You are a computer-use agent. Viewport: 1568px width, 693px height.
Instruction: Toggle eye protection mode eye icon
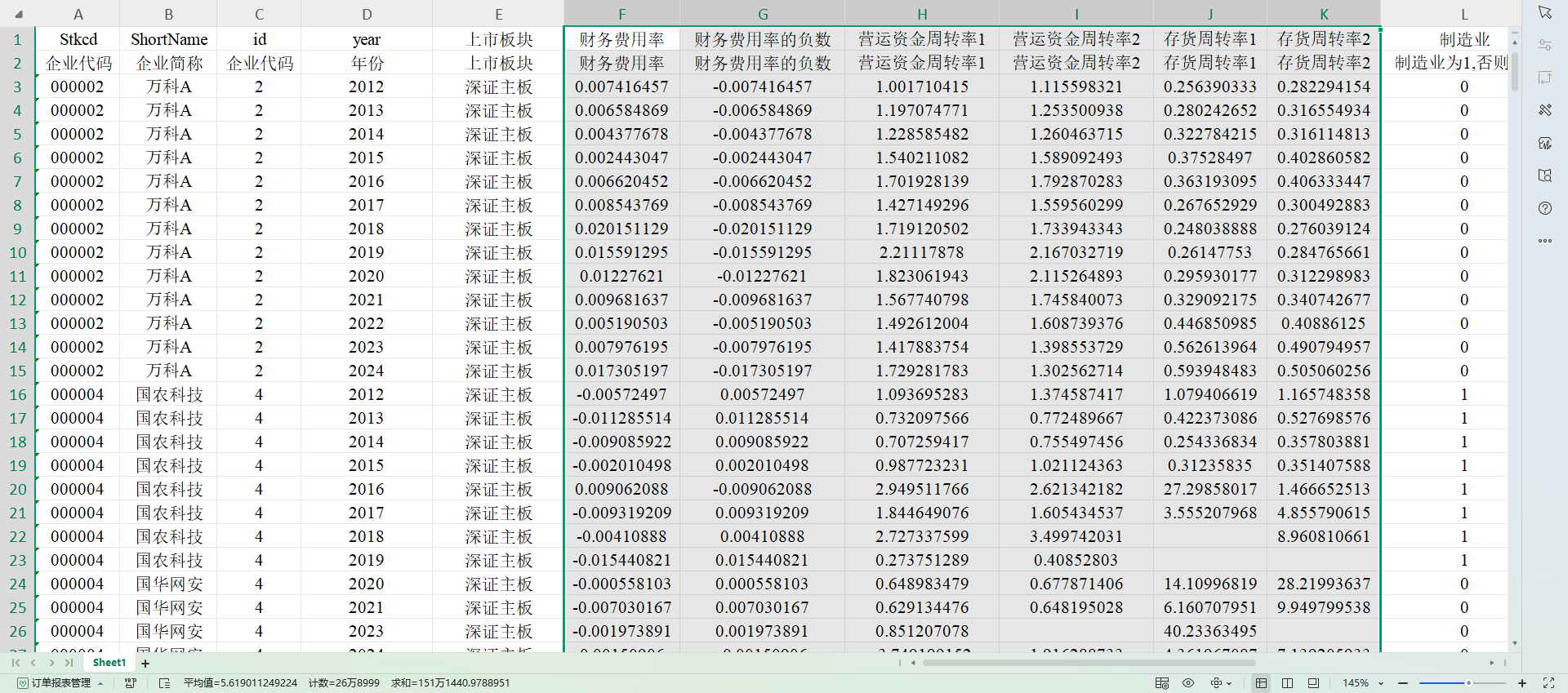pyautogui.click(x=1188, y=683)
